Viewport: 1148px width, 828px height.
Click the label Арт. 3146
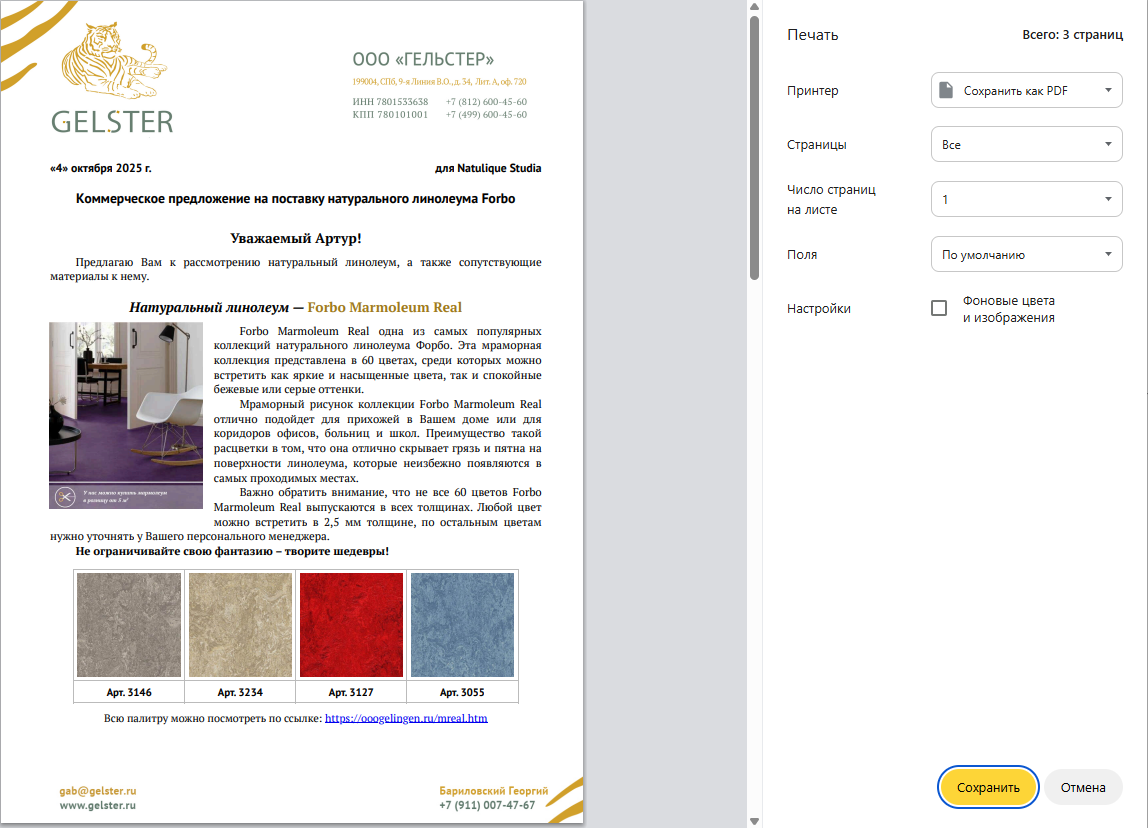(x=129, y=692)
